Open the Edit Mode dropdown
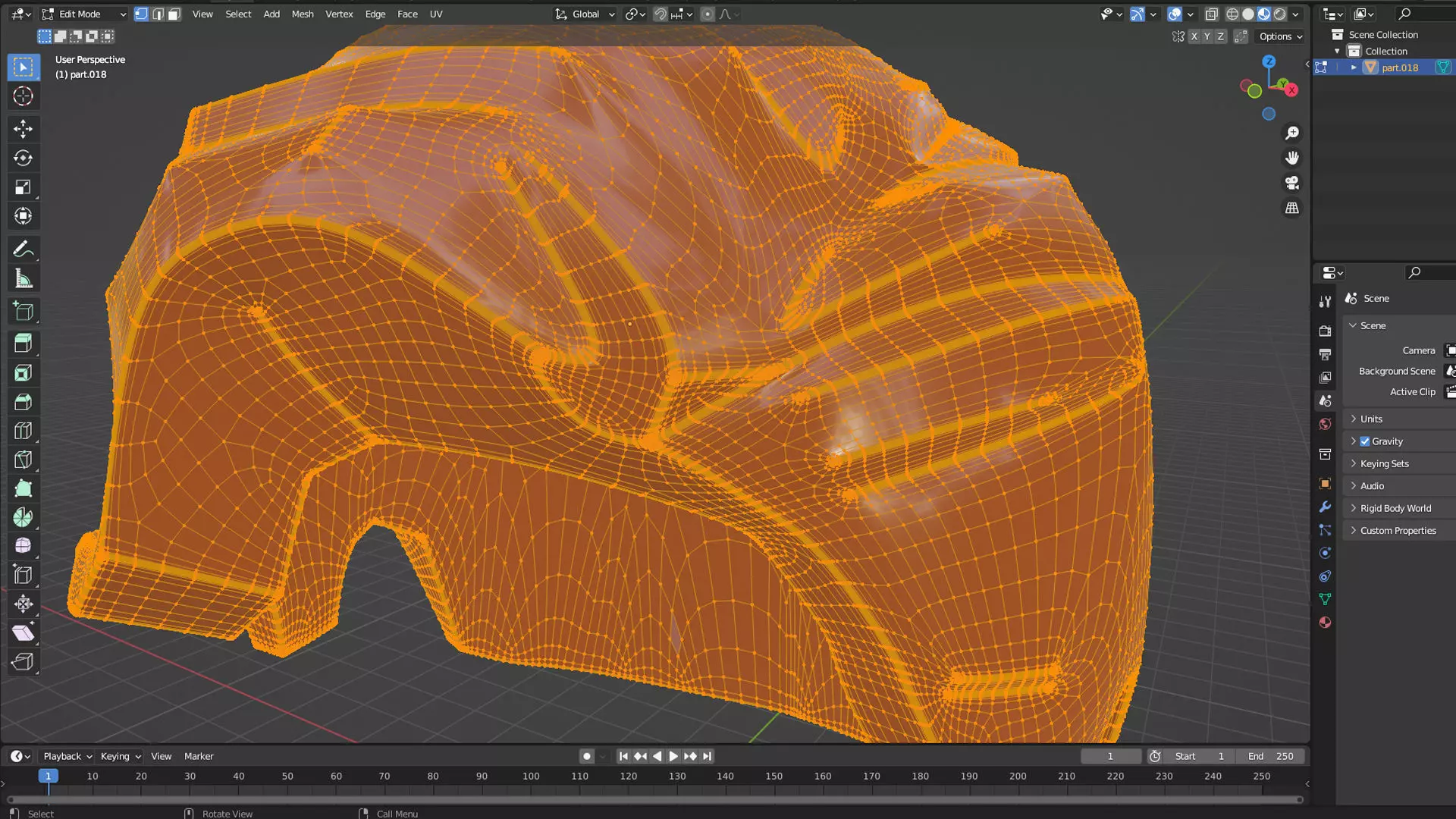Image resolution: width=1456 pixels, height=819 pixels. click(x=85, y=14)
